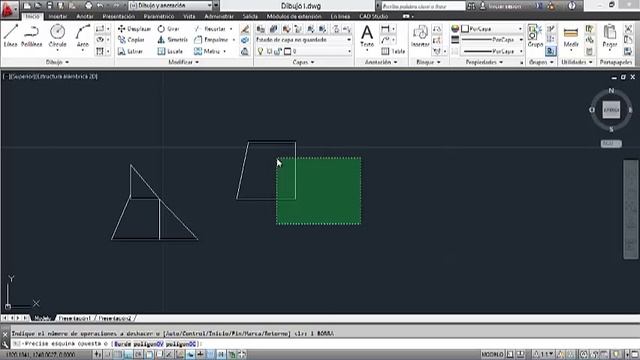This screenshot has width=640, height=360.
Task: Expand the Modificar panel
Action: (x=184, y=62)
